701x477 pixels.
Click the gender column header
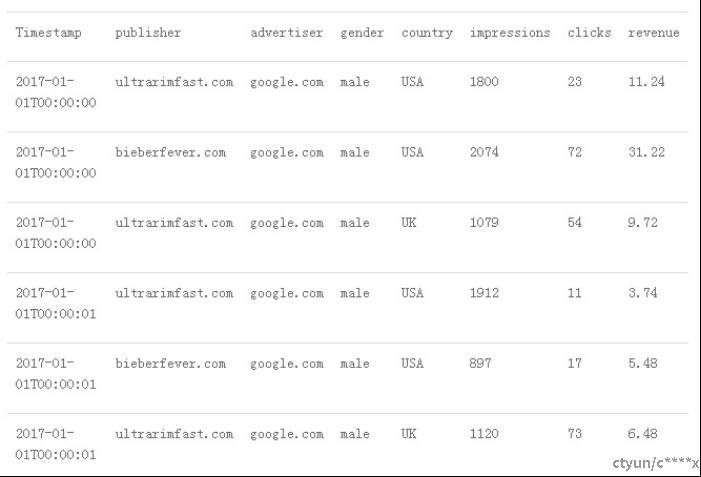tap(362, 33)
